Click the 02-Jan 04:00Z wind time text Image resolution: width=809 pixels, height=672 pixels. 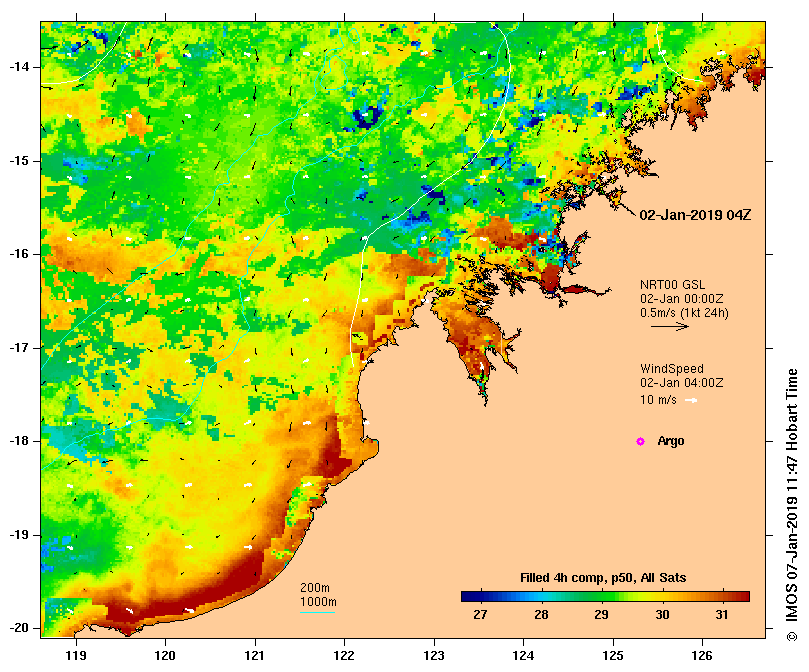click(682, 383)
